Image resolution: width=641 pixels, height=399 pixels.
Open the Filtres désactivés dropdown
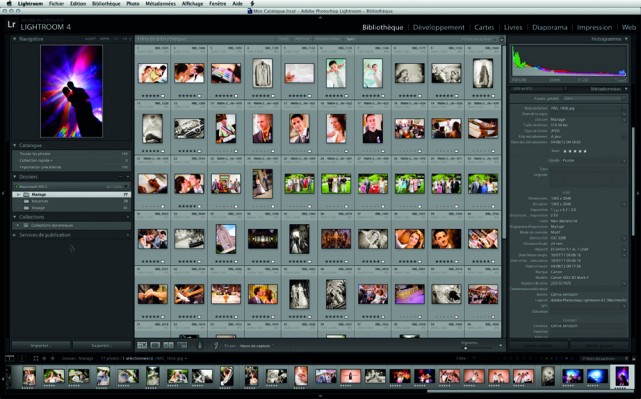[601, 358]
